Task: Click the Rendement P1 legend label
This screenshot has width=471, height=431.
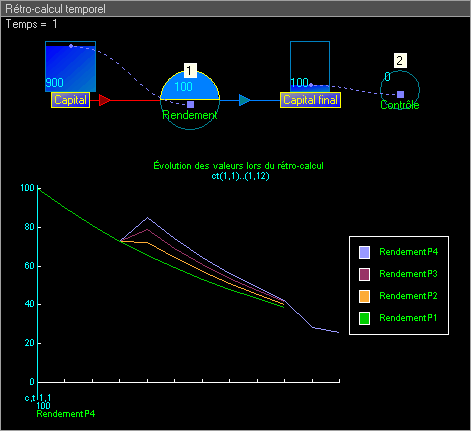Action: (408, 318)
